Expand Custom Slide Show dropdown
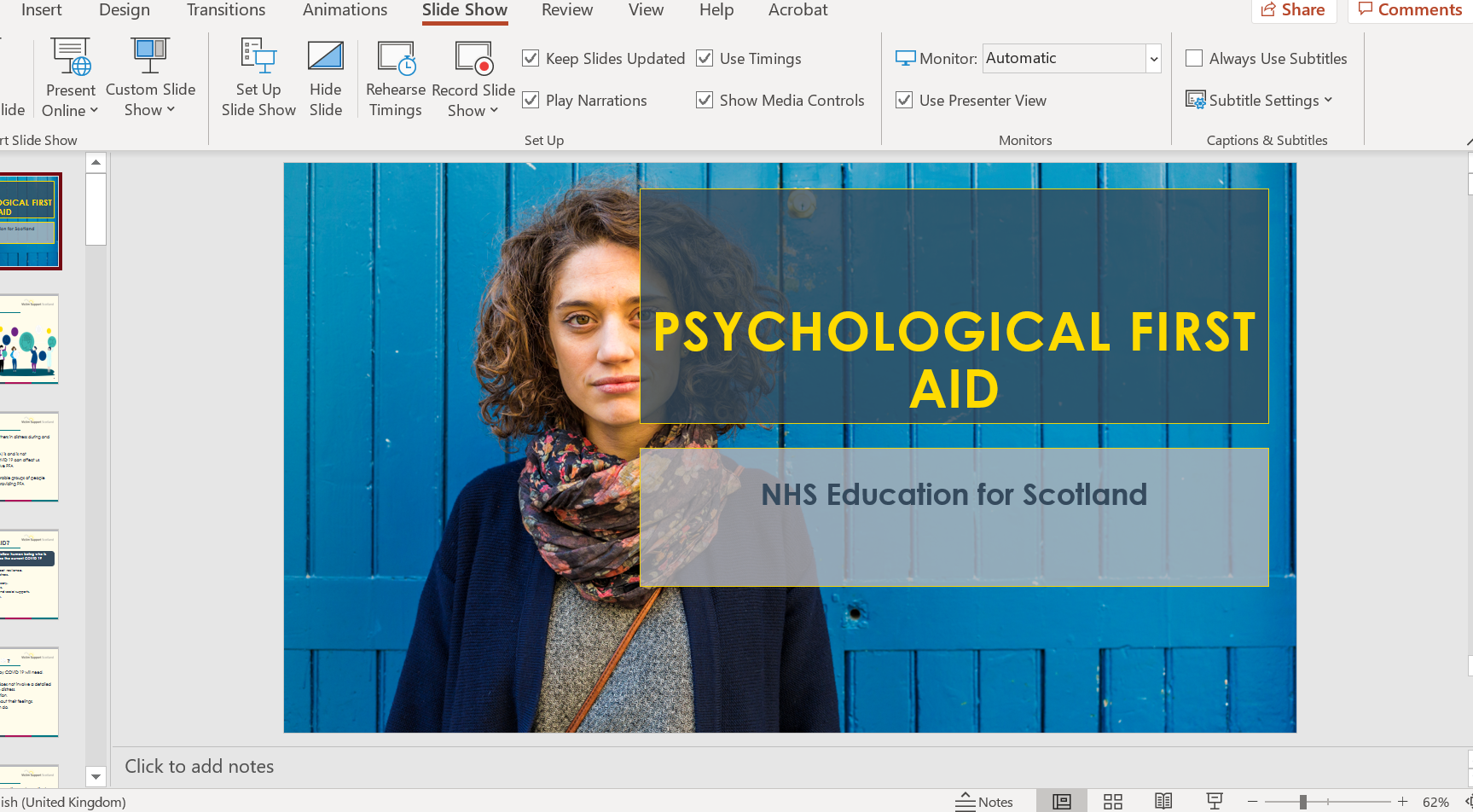 click(x=150, y=99)
